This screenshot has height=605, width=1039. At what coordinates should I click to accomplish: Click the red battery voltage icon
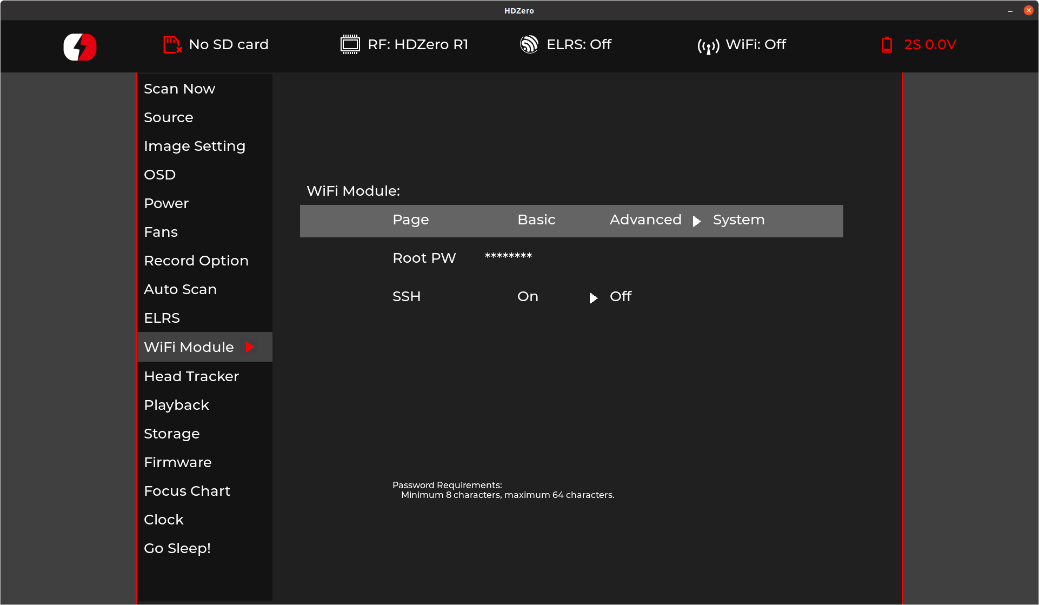click(887, 45)
